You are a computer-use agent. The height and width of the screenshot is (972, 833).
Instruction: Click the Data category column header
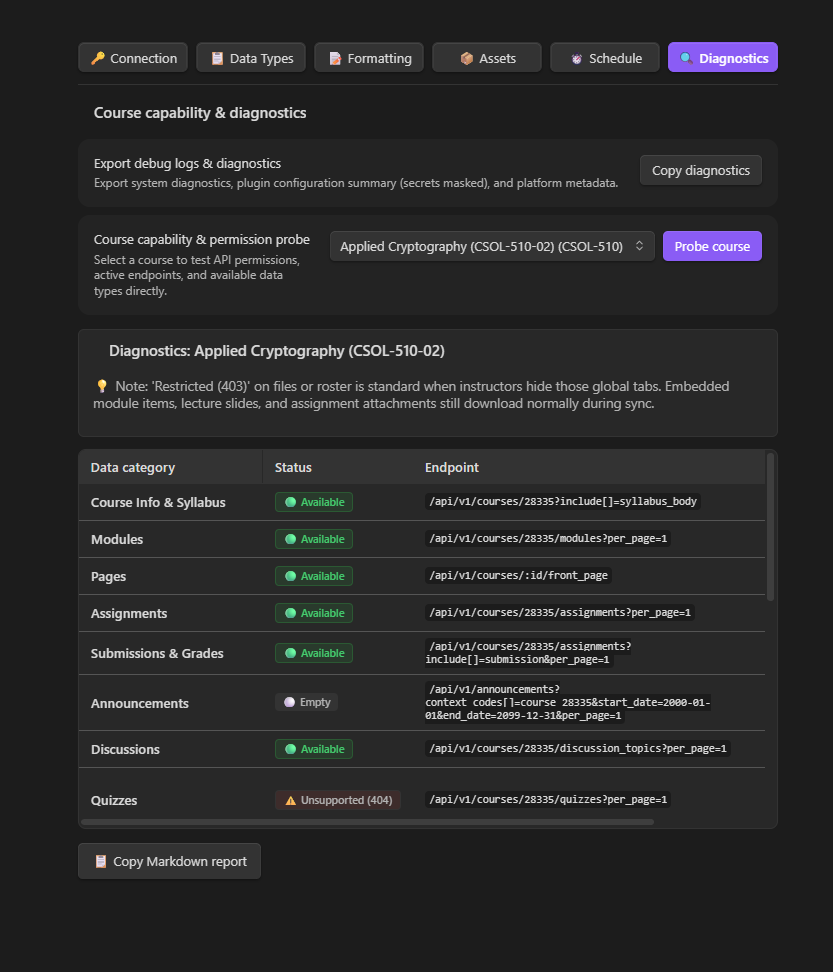(x=133, y=467)
